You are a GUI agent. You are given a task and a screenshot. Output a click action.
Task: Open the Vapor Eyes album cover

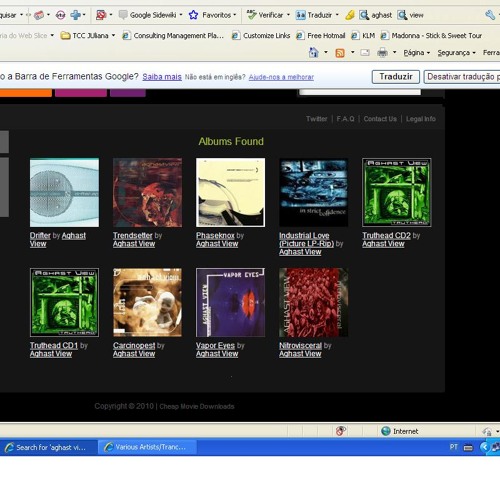pyautogui.click(x=231, y=302)
